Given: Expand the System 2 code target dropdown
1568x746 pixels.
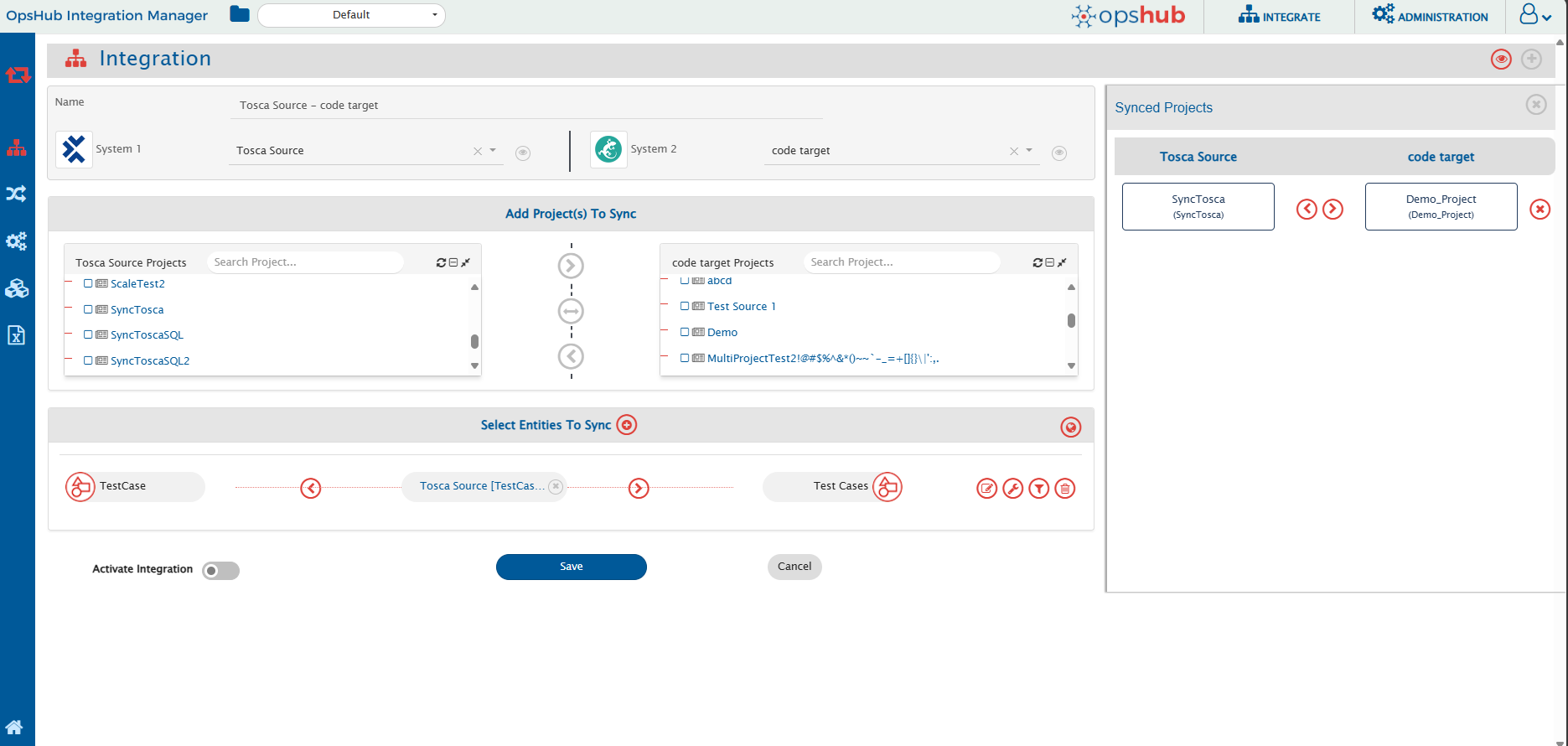Looking at the screenshot, I should (1029, 151).
